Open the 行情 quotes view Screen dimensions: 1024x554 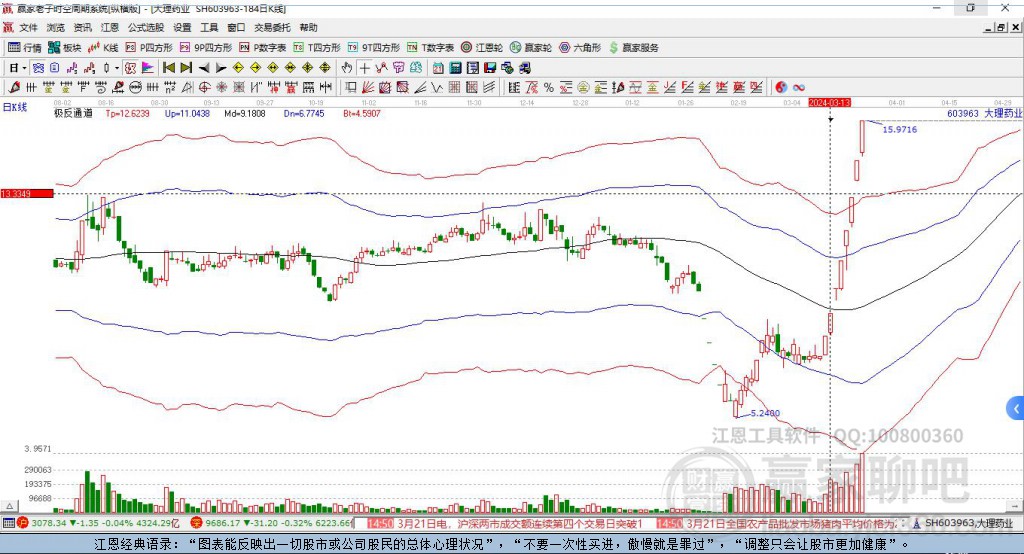point(24,48)
